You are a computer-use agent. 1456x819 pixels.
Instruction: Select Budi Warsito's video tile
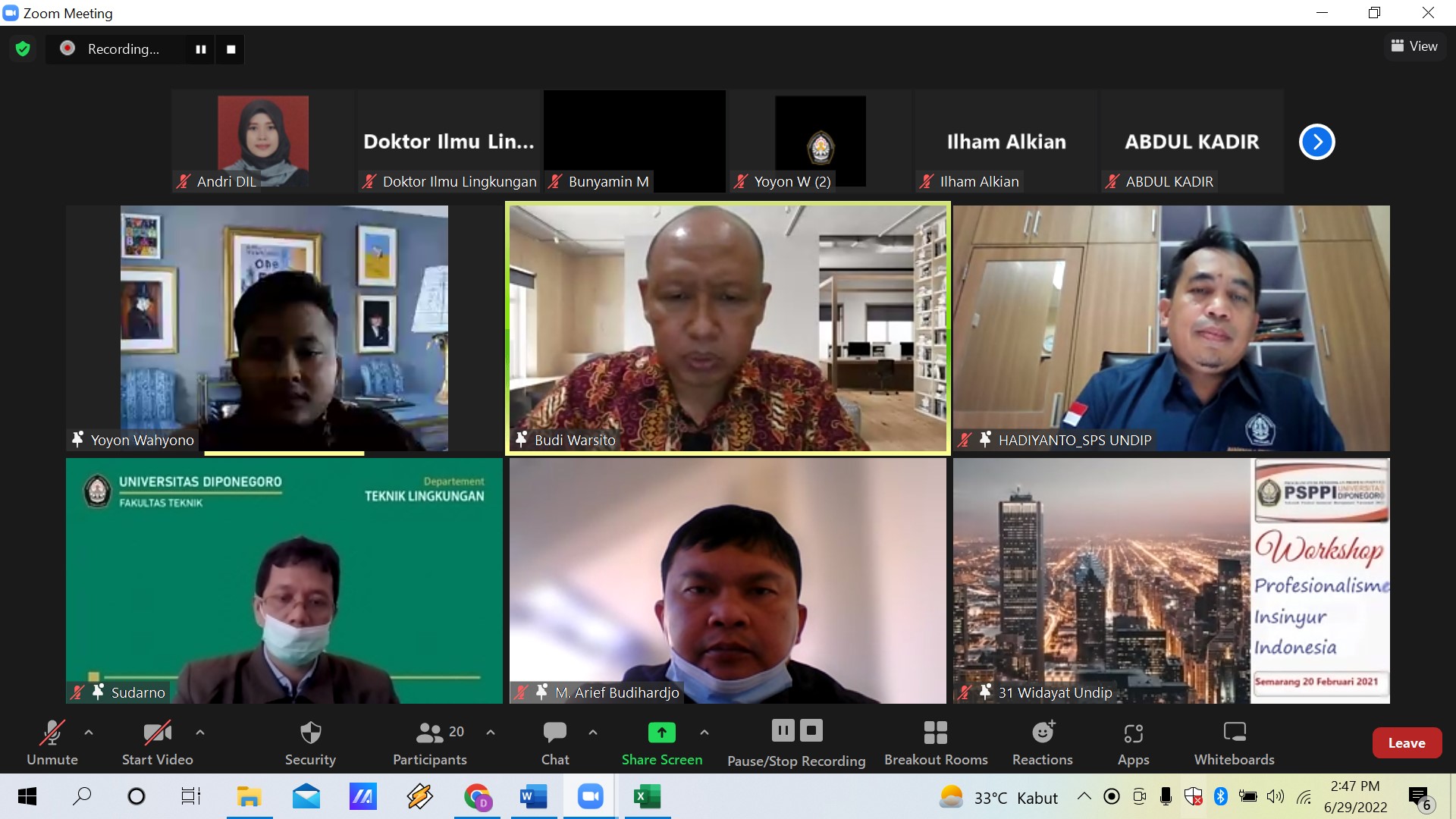pos(727,328)
